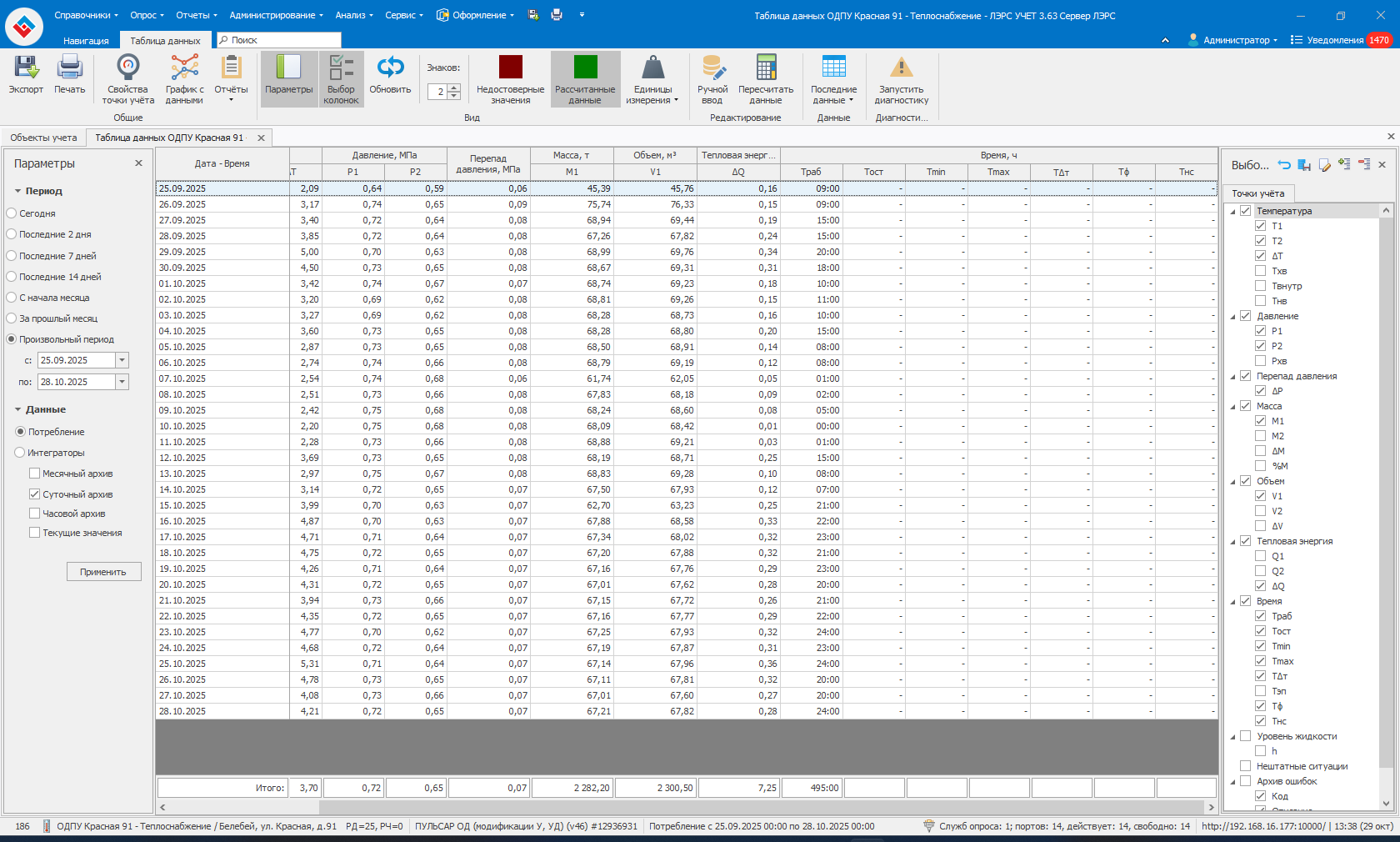The height and width of the screenshot is (842, 1400).
Task: Open the start date dropdown calendar
Action: click(122, 360)
